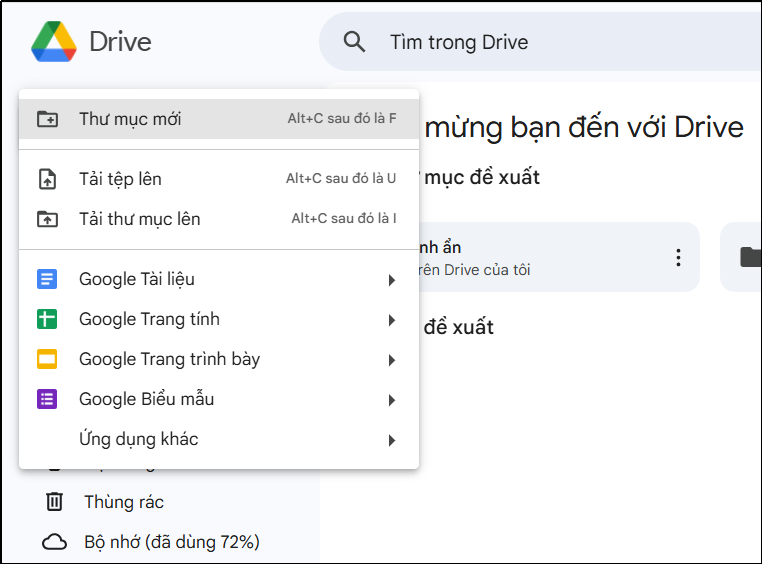
Task: Open Thùng rác in sidebar
Action: [124, 502]
